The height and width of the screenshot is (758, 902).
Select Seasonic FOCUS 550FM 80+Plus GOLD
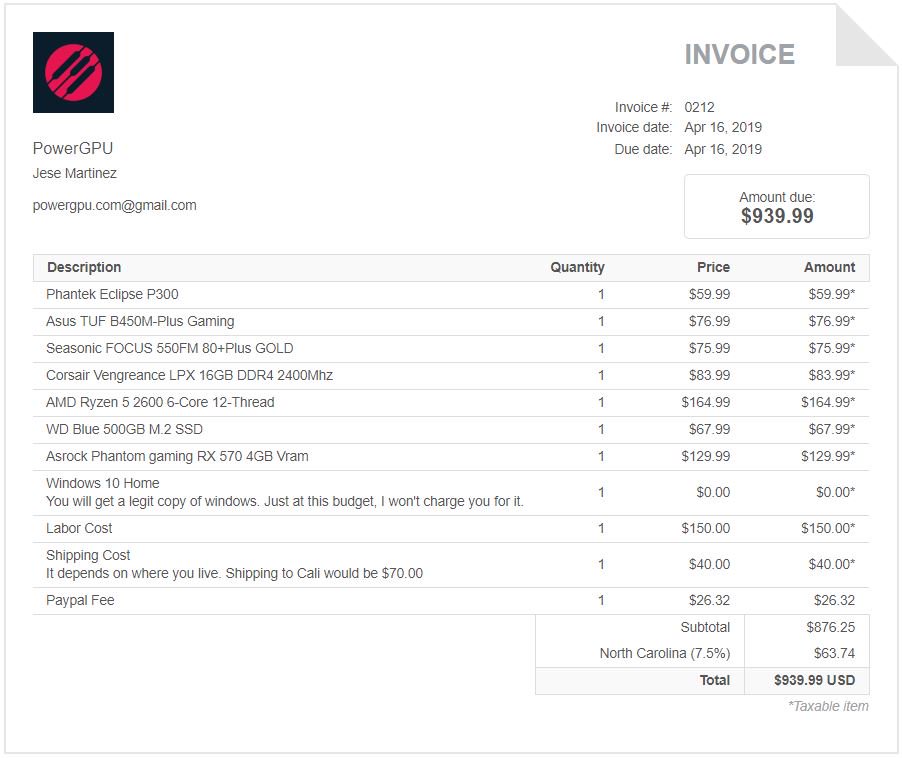170,349
